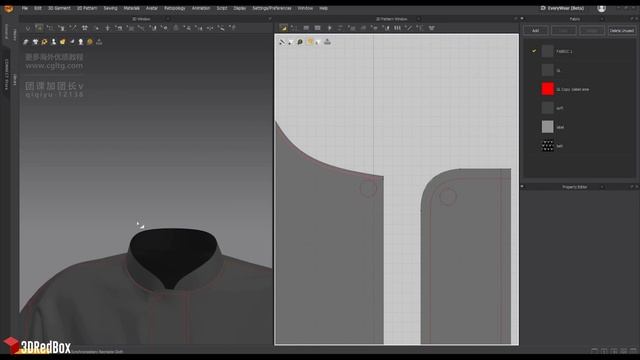Undock the Fabric panel with float icon
This screenshot has width=640, height=360.
tap(631, 19)
